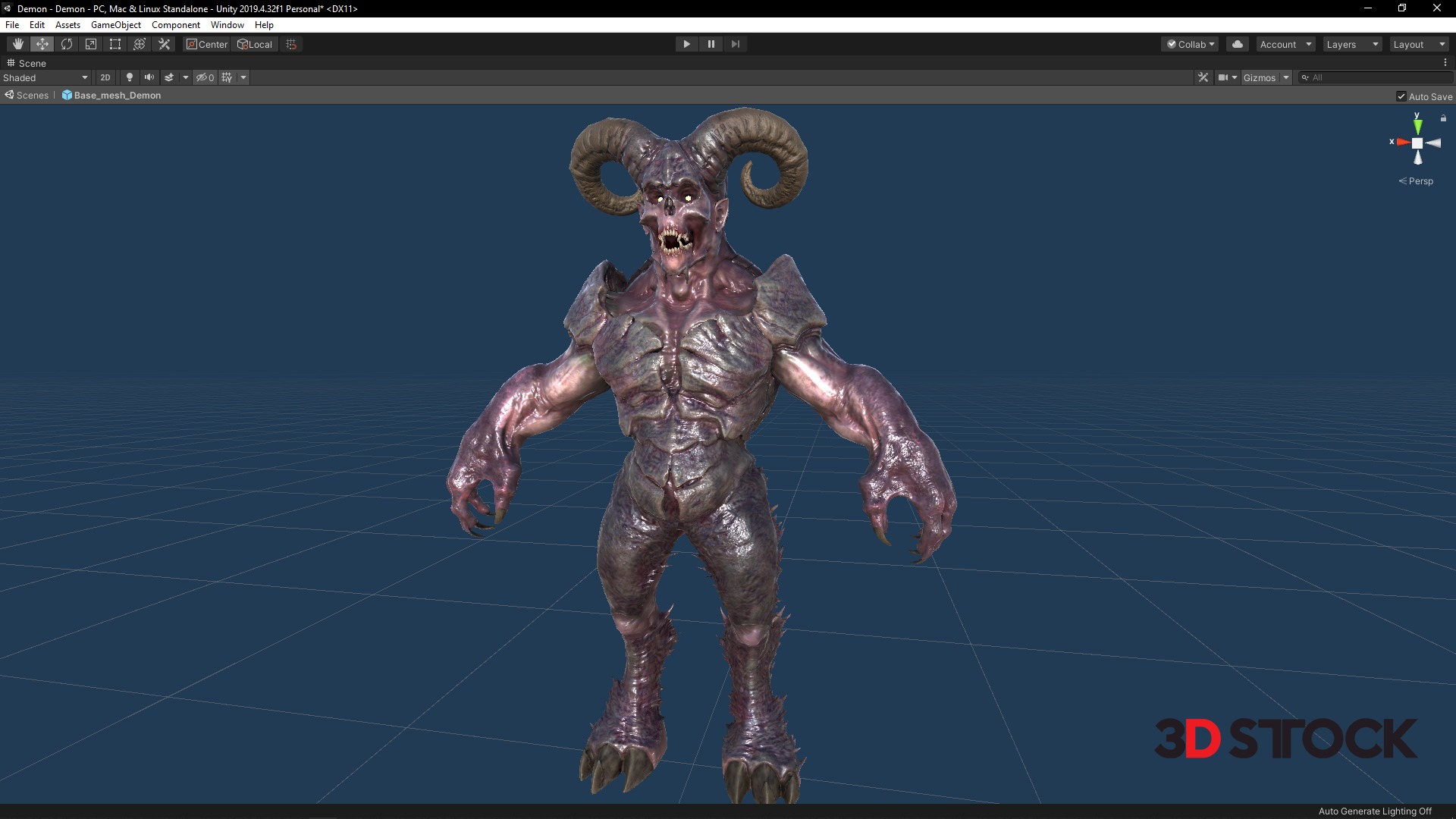
Task: Open the Component menu
Action: [175, 25]
